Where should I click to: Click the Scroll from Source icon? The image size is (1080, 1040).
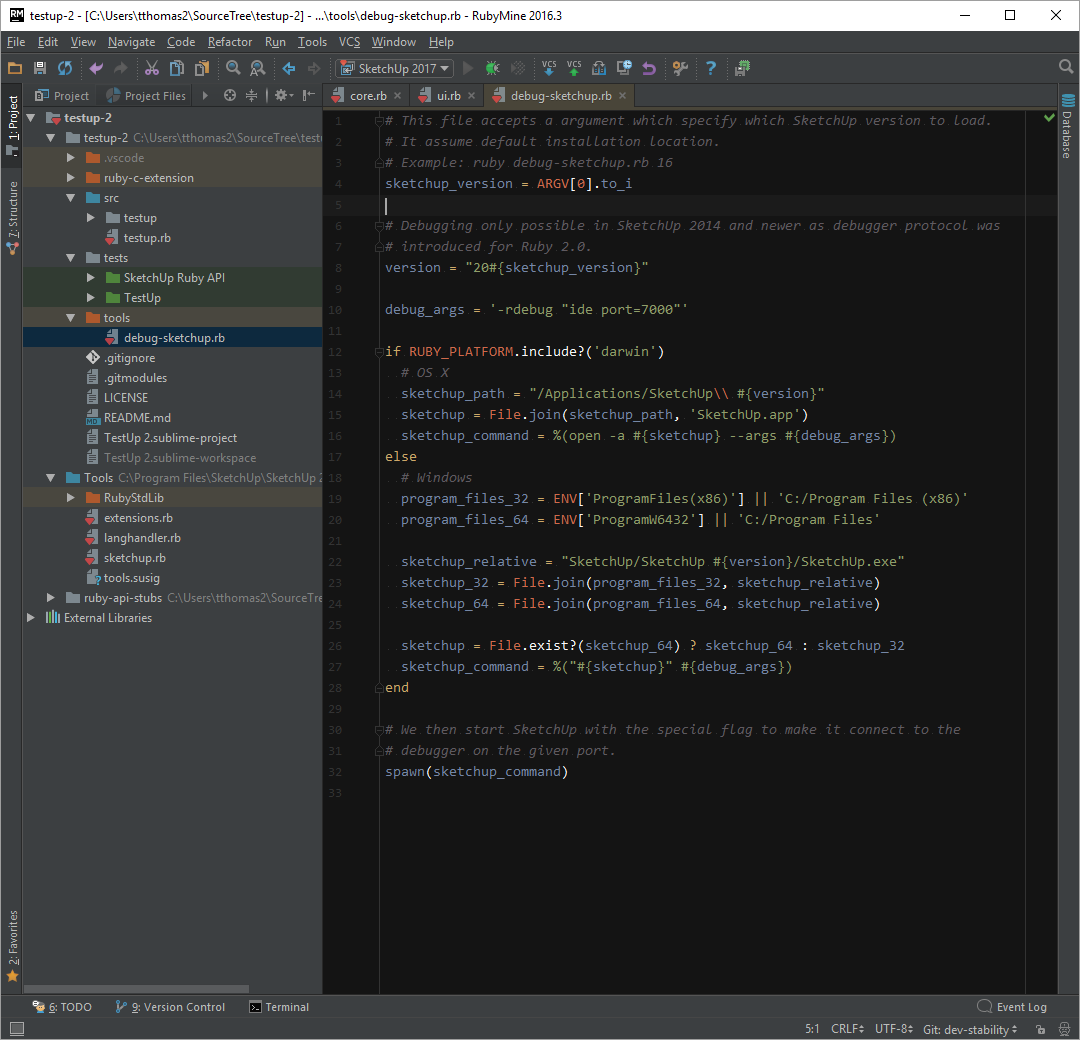point(230,95)
